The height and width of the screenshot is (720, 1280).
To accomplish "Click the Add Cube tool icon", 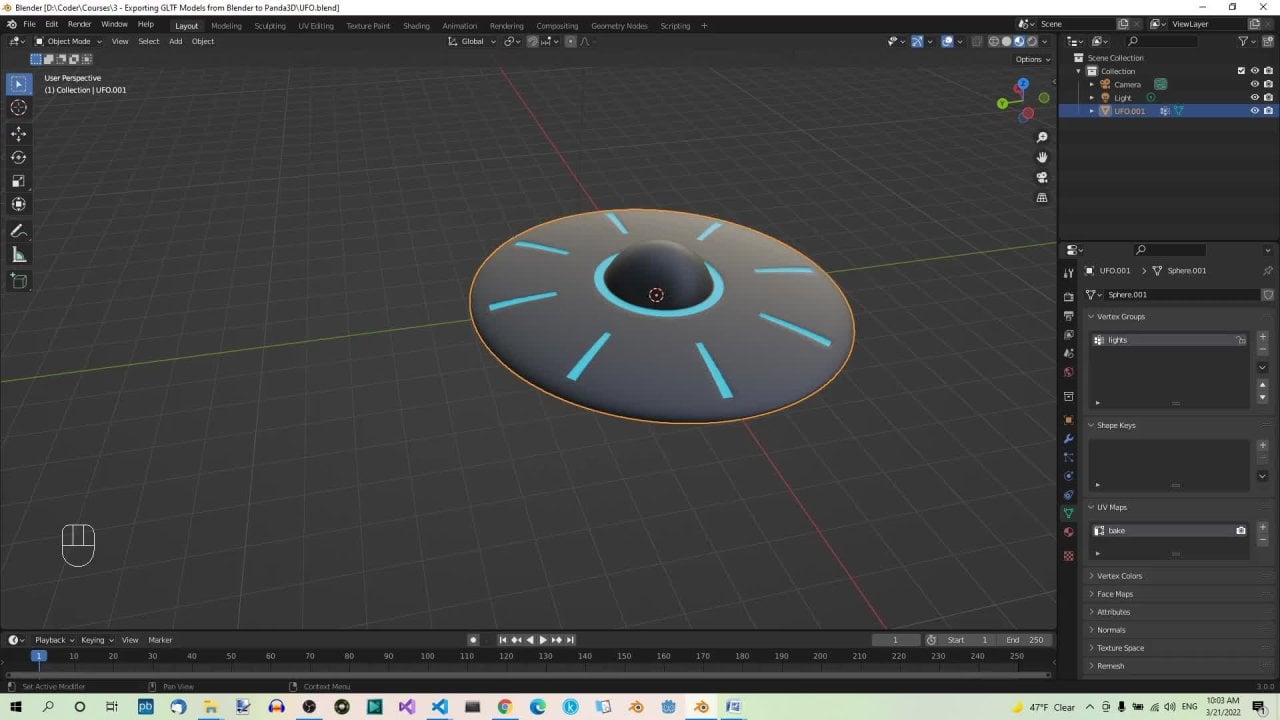I will coord(18,281).
